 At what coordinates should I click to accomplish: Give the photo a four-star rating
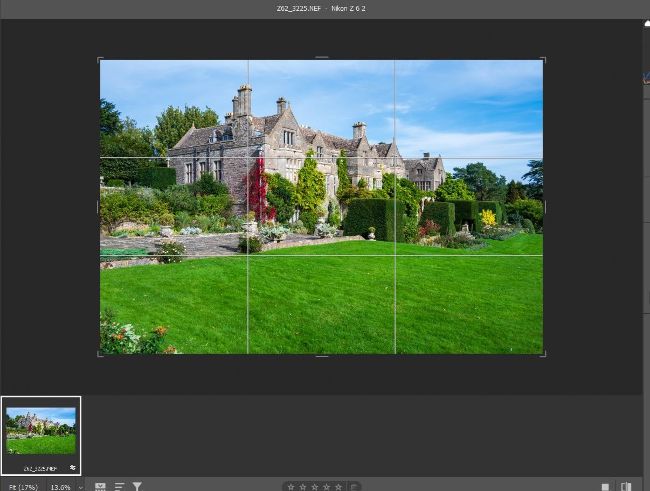coord(327,487)
